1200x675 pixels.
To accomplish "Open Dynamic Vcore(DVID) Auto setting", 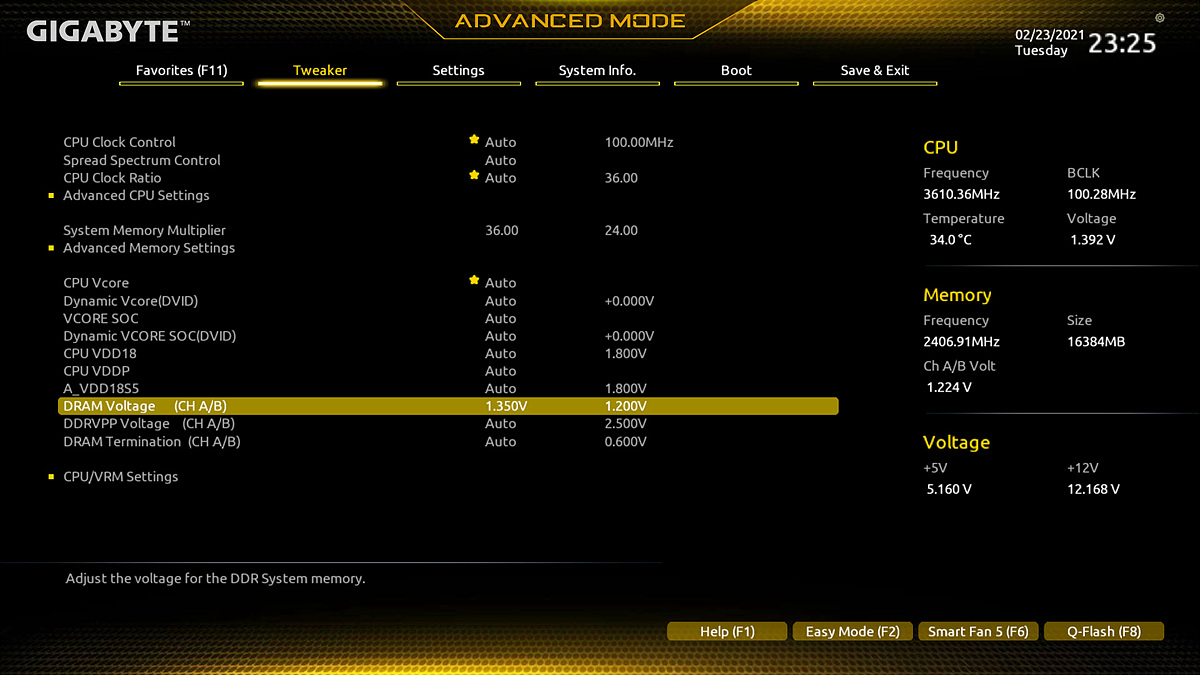I will [x=500, y=301].
